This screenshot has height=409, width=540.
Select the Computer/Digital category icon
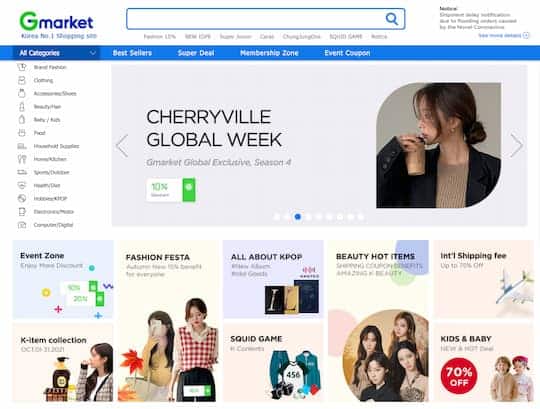(x=22, y=225)
